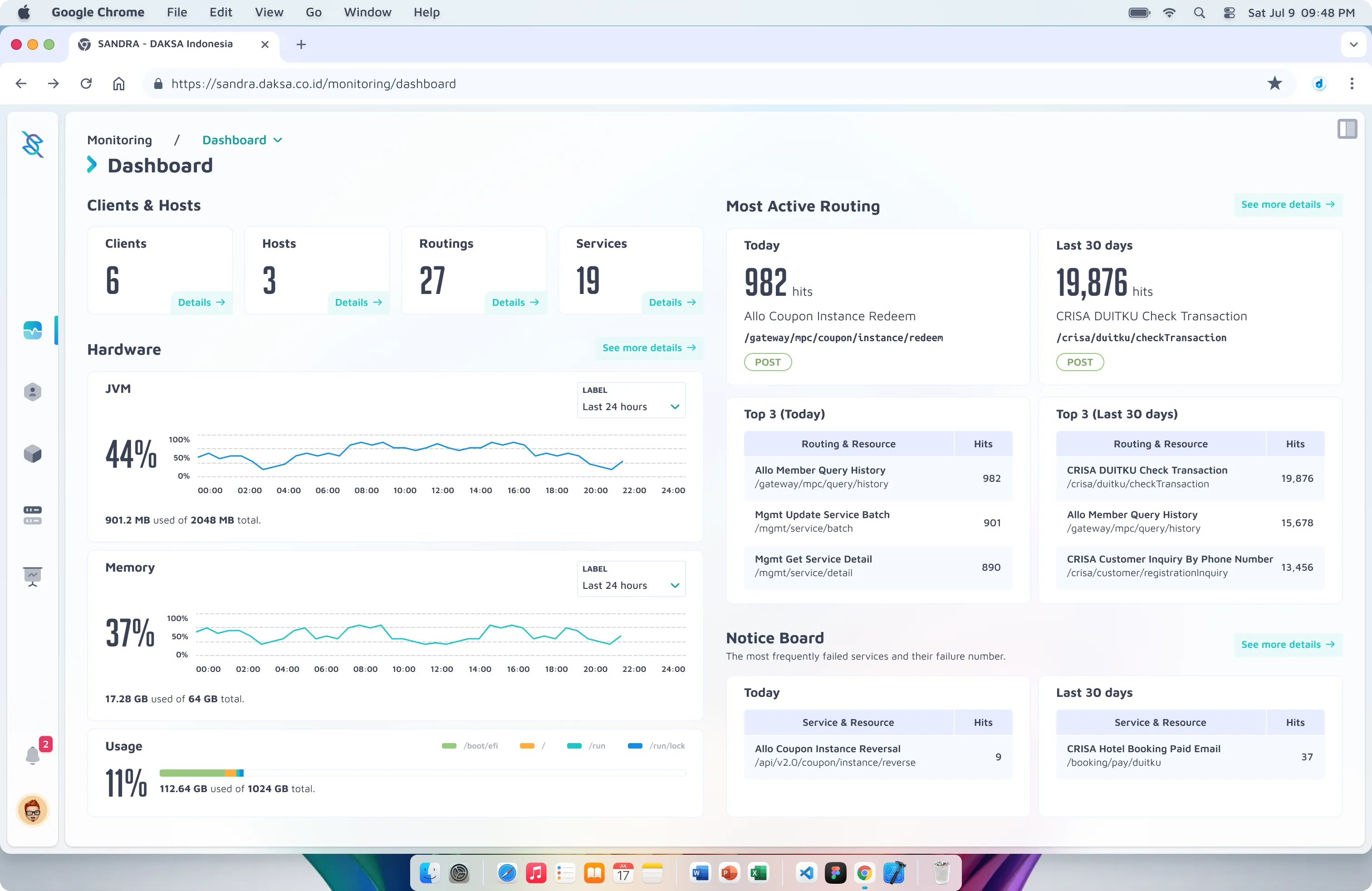1372x891 pixels.
Task: See more details for Notice Board
Action: (1288, 644)
